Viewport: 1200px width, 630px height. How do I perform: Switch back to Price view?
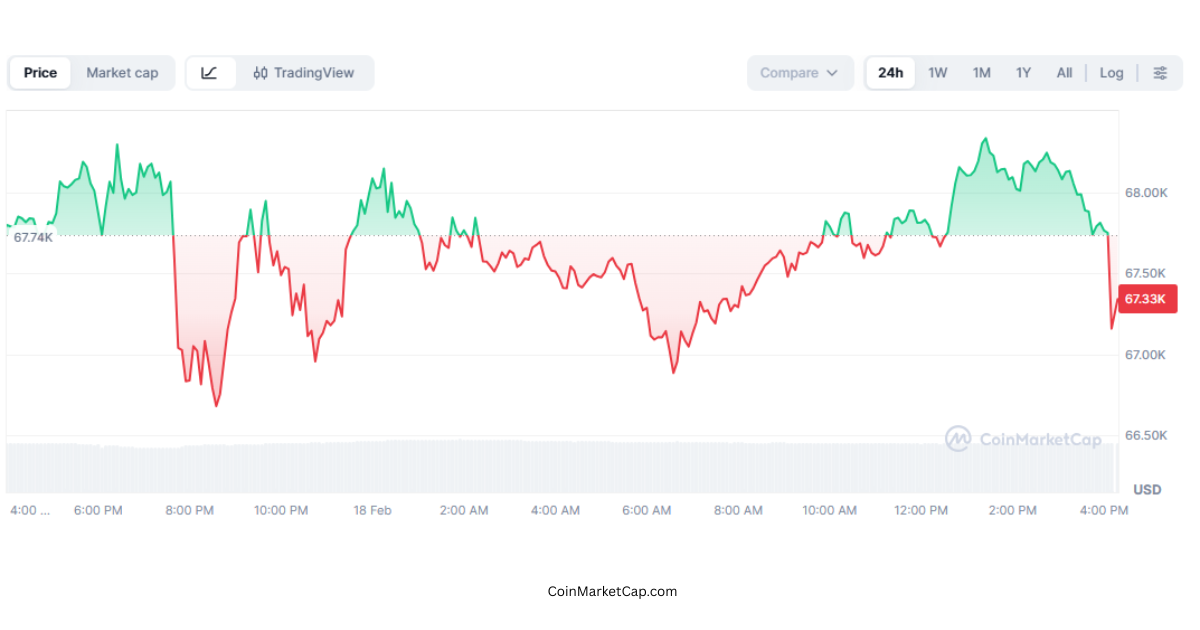[x=40, y=72]
